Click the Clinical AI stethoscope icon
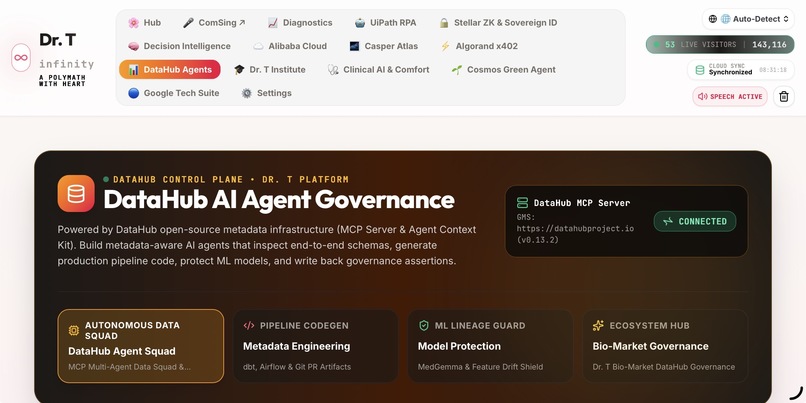The image size is (806, 403). (333, 69)
